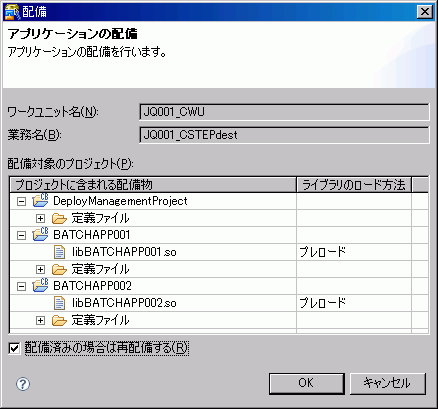Click the BATCHAPP002 project folder icon

40,286
